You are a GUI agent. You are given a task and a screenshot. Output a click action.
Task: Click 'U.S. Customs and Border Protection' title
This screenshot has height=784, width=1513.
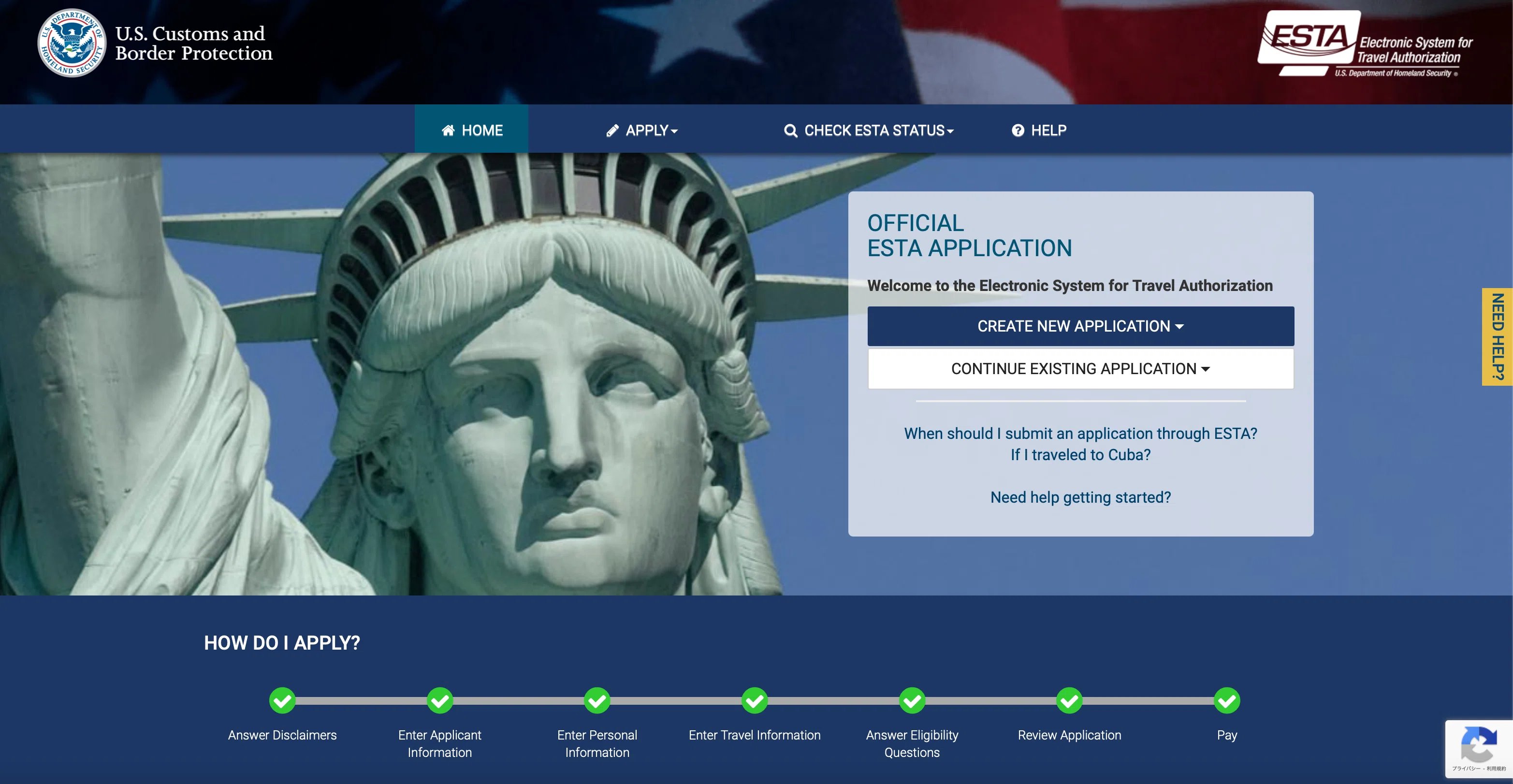coord(194,43)
